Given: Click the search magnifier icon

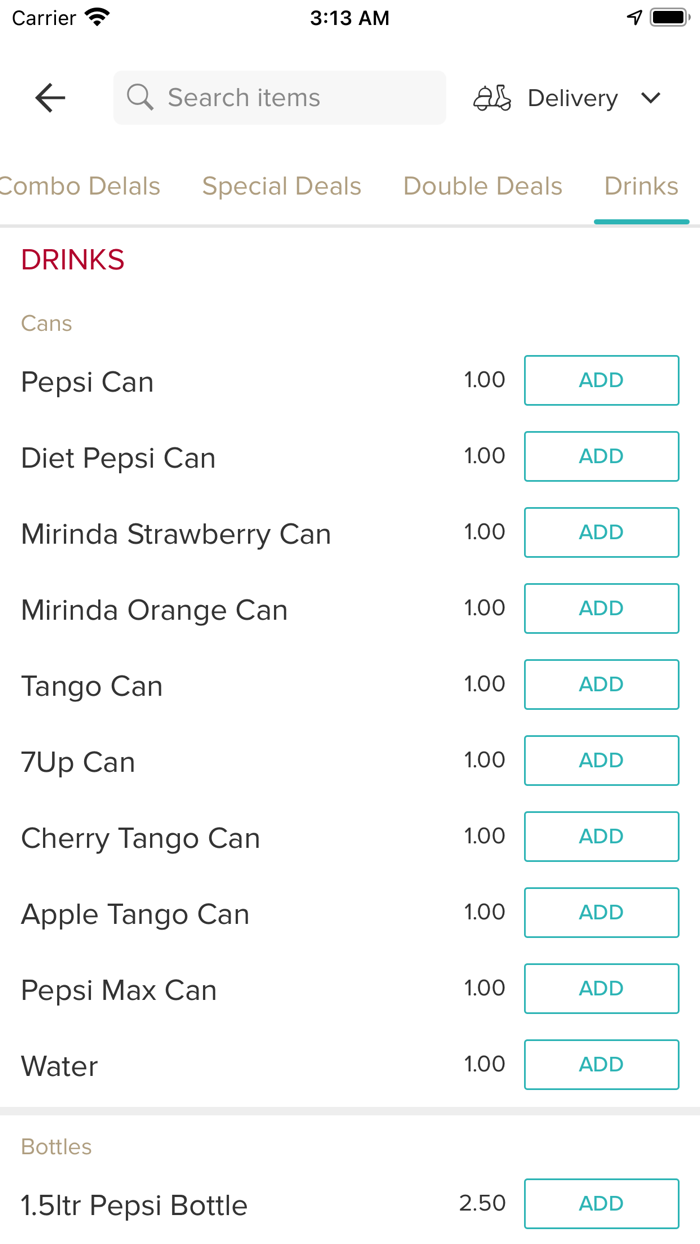Looking at the screenshot, I should (x=140, y=97).
